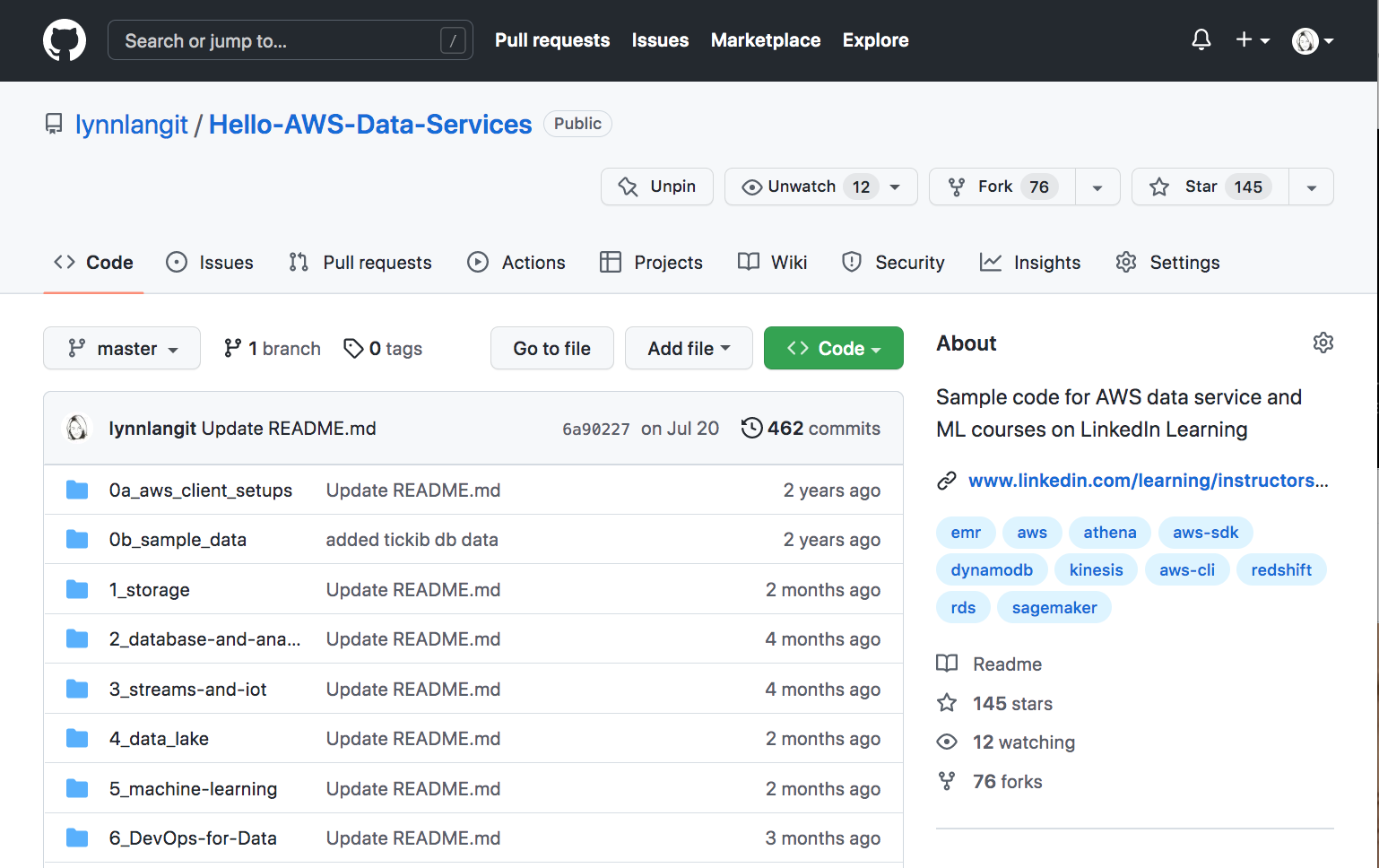Open the About section settings gear
Viewport: 1379px width, 868px height.
(x=1323, y=343)
